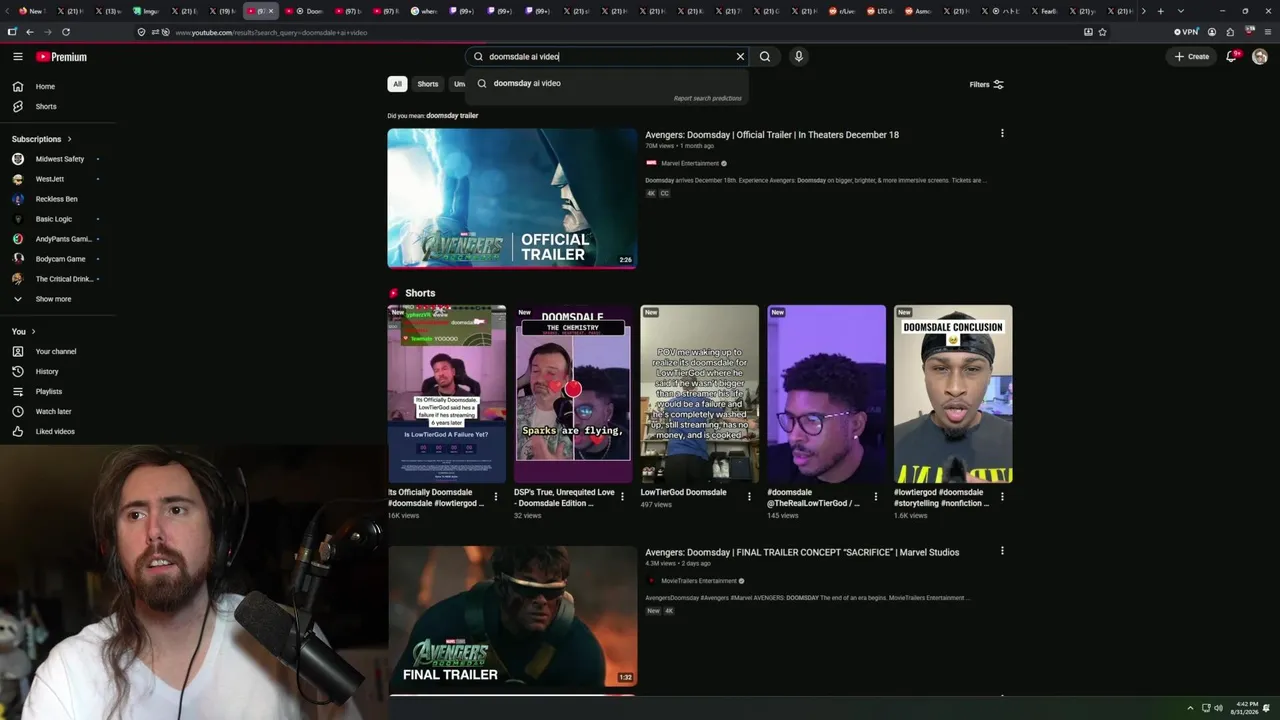Click 'doomsday trailer' did-you-mean suggestion

click(452, 116)
